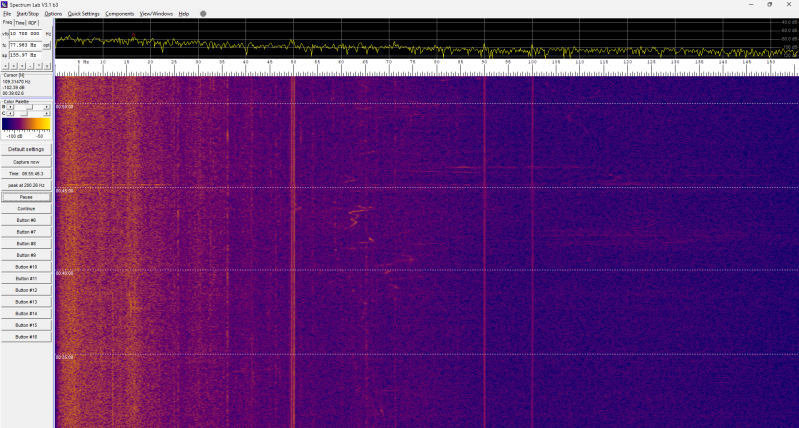Click the contrast C slider thumb
799x428 pixels.
[24, 113]
